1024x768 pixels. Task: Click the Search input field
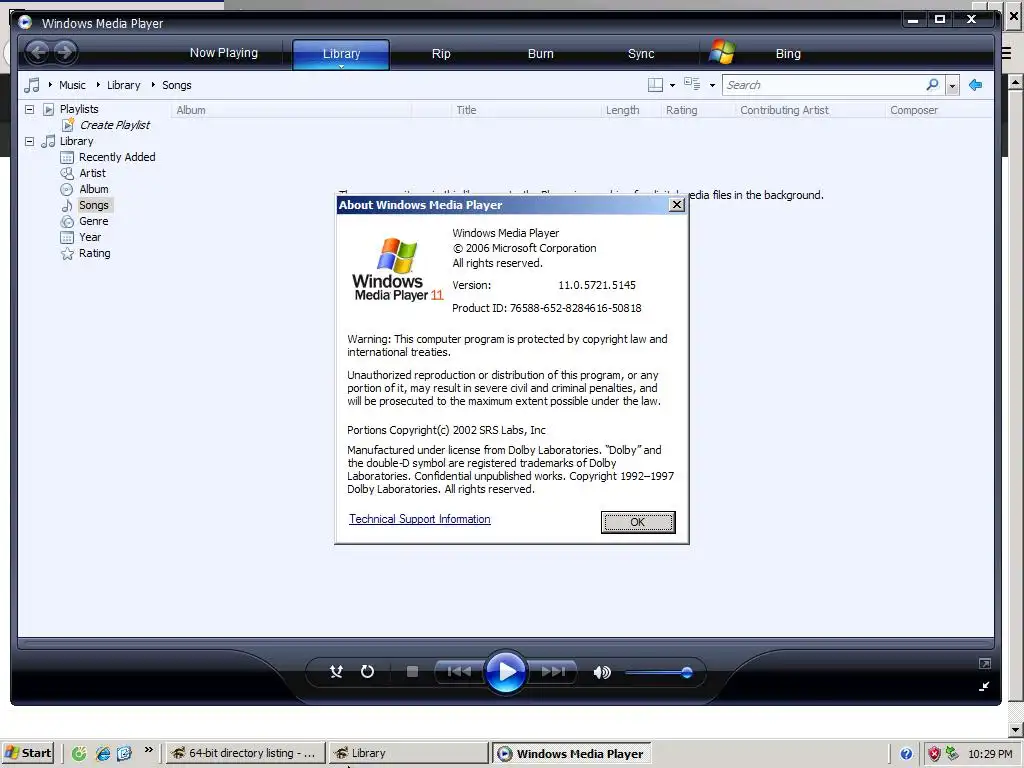point(824,85)
